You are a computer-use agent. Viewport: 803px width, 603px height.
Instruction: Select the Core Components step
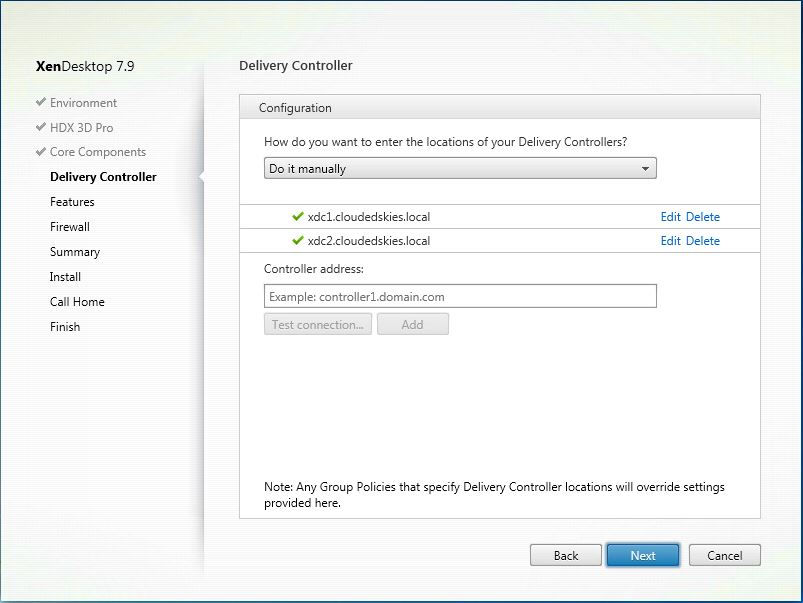pyautogui.click(x=98, y=152)
